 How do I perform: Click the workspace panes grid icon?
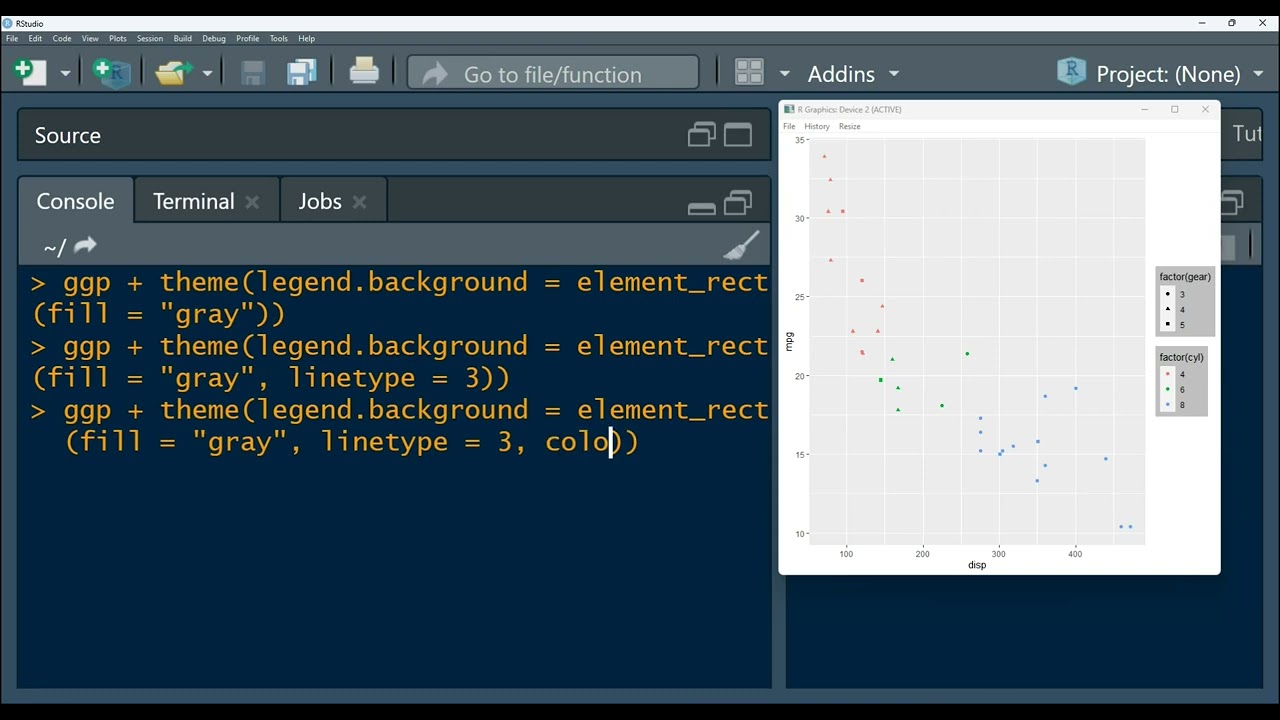click(749, 72)
